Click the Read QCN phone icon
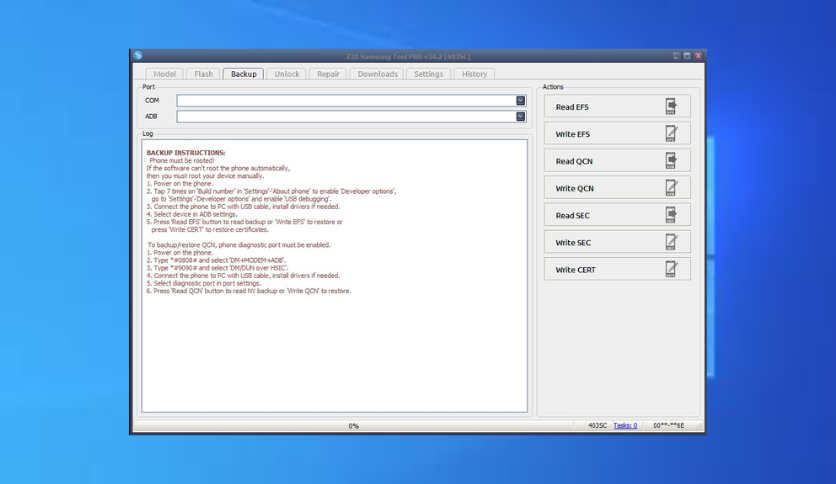Screen dimensions: 836x484 (x=671, y=161)
